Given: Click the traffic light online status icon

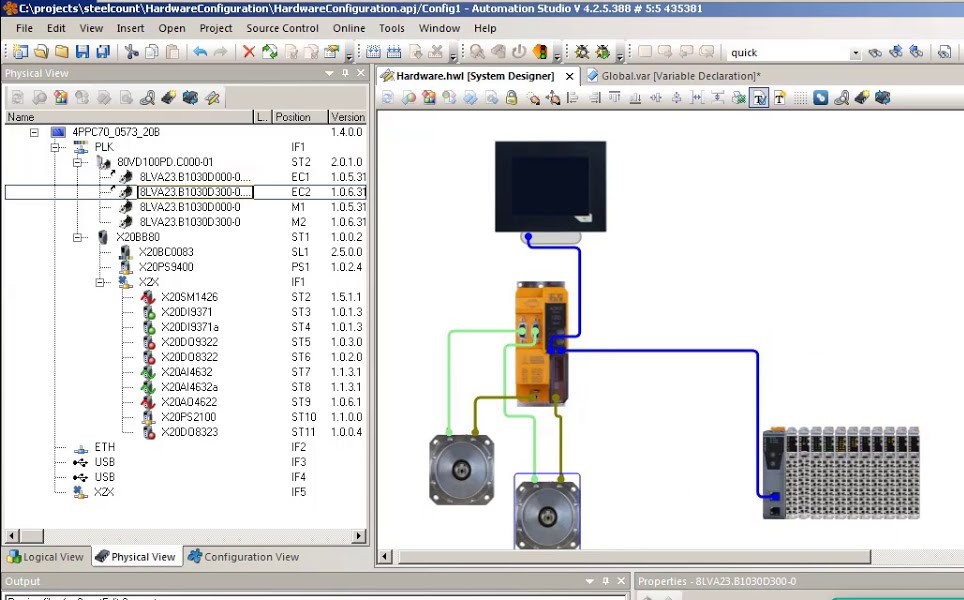Looking at the screenshot, I should pos(540,52).
